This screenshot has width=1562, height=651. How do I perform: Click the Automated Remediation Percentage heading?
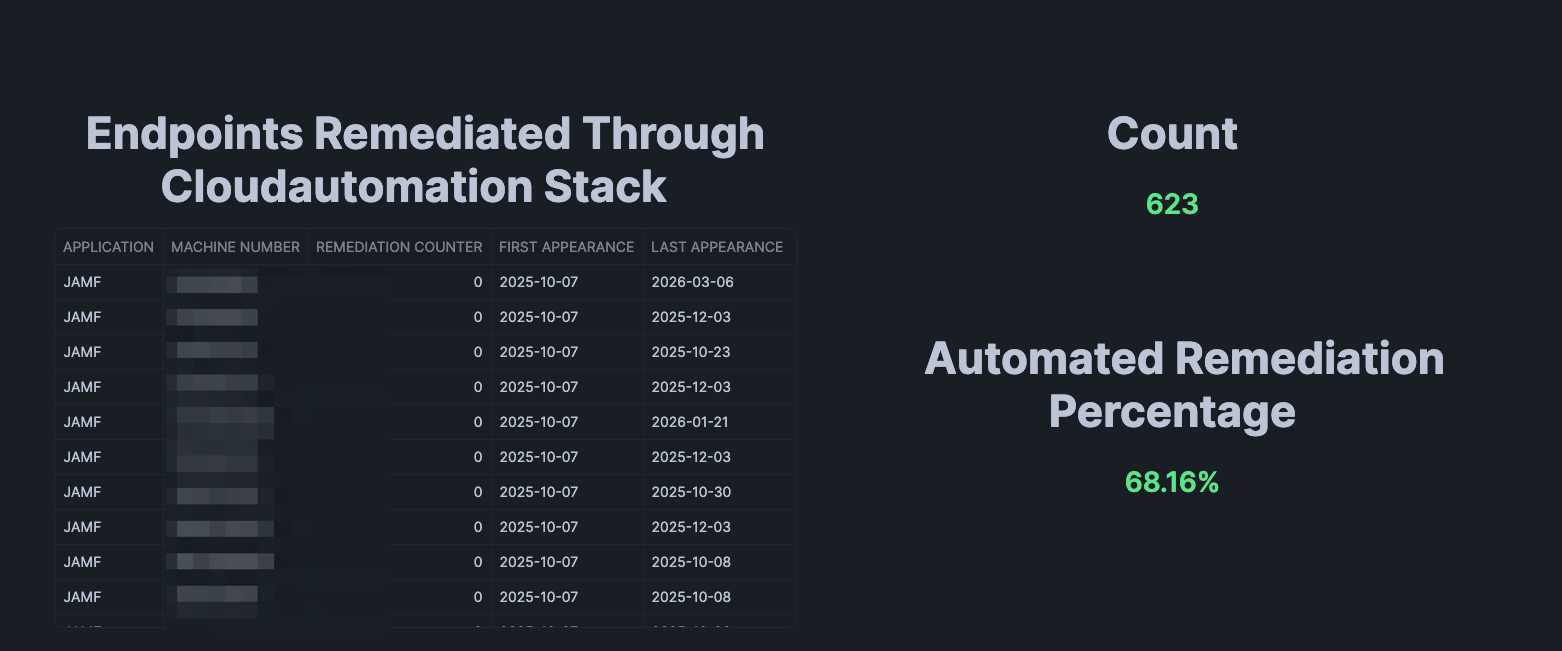tap(1184, 385)
